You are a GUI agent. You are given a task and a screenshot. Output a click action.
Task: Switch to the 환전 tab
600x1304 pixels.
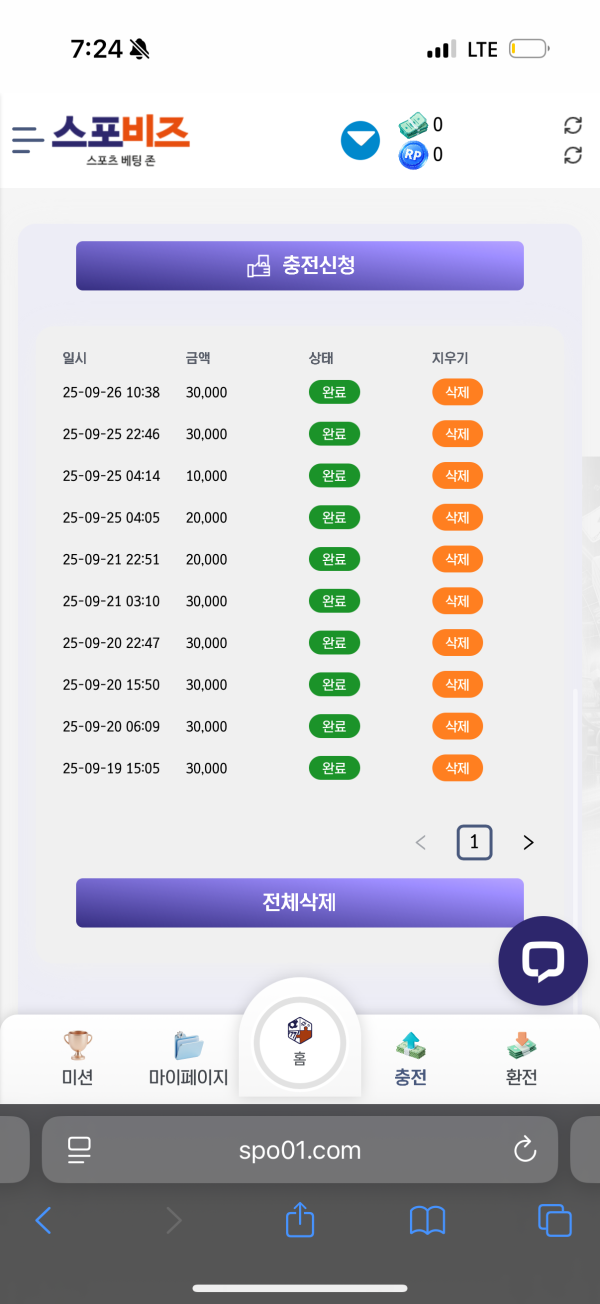(x=521, y=1059)
